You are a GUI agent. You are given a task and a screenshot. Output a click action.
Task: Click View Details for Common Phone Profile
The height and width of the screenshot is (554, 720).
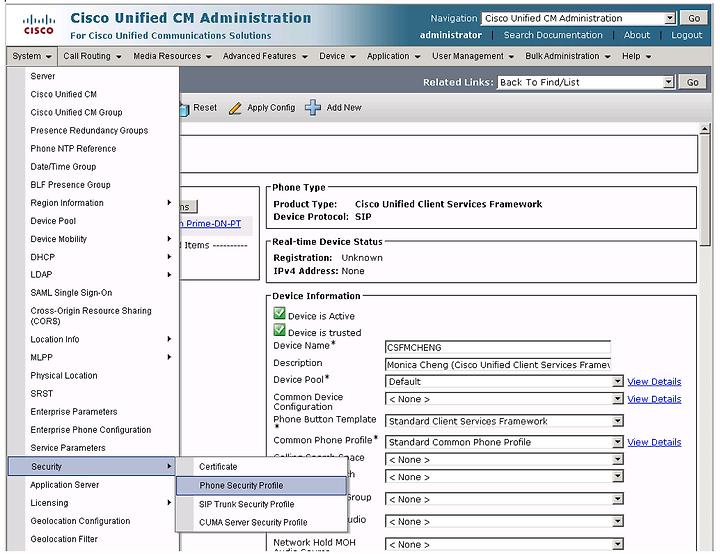click(x=654, y=442)
